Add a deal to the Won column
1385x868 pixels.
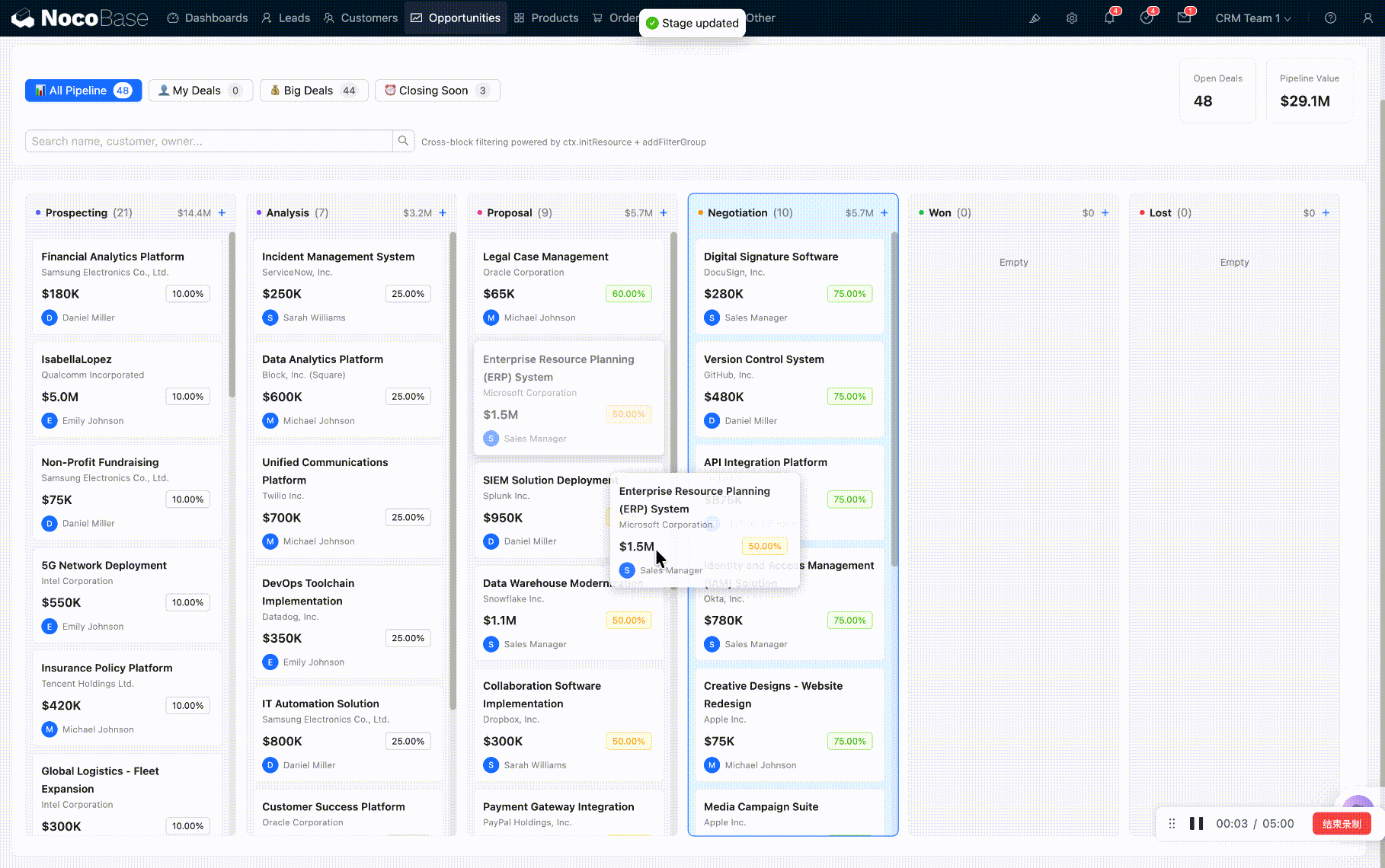coord(1105,213)
